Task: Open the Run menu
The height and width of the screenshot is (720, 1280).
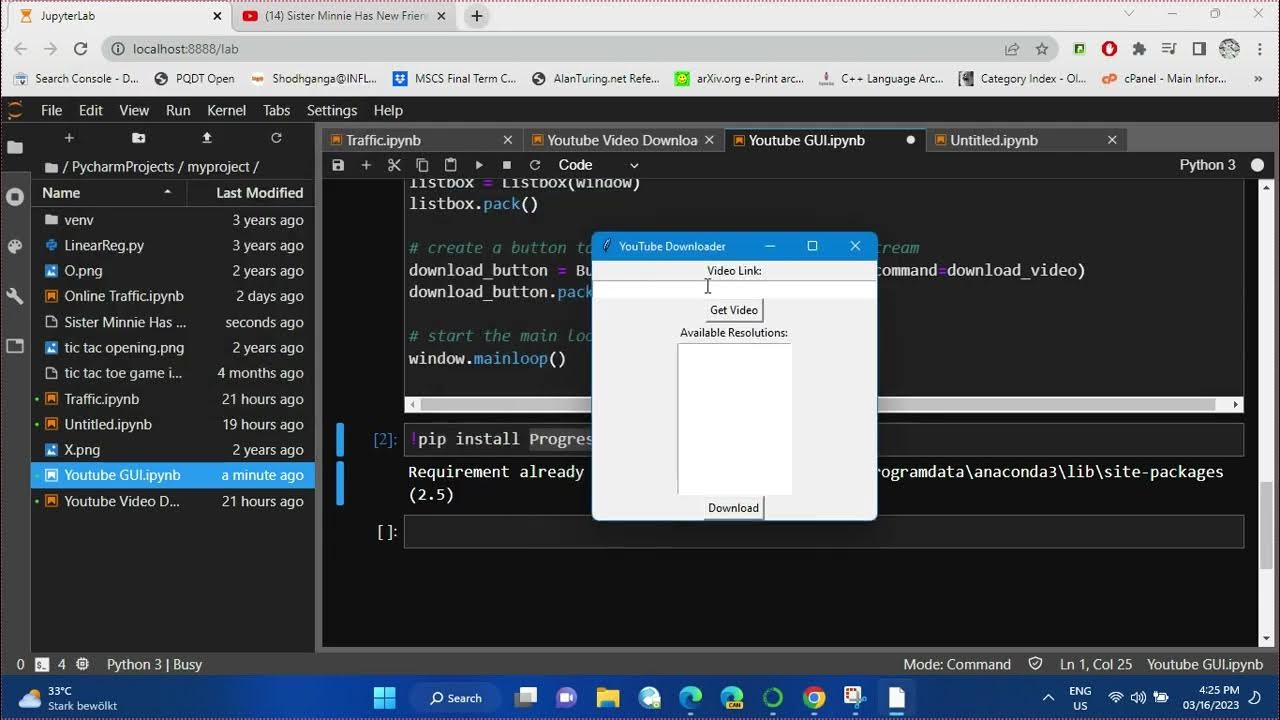Action: (x=178, y=110)
